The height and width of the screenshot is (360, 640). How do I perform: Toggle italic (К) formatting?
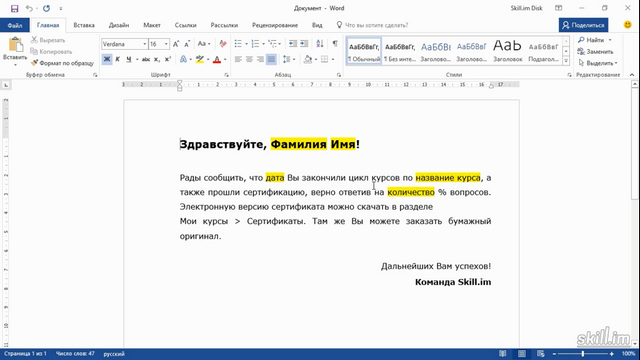point(118,60)
